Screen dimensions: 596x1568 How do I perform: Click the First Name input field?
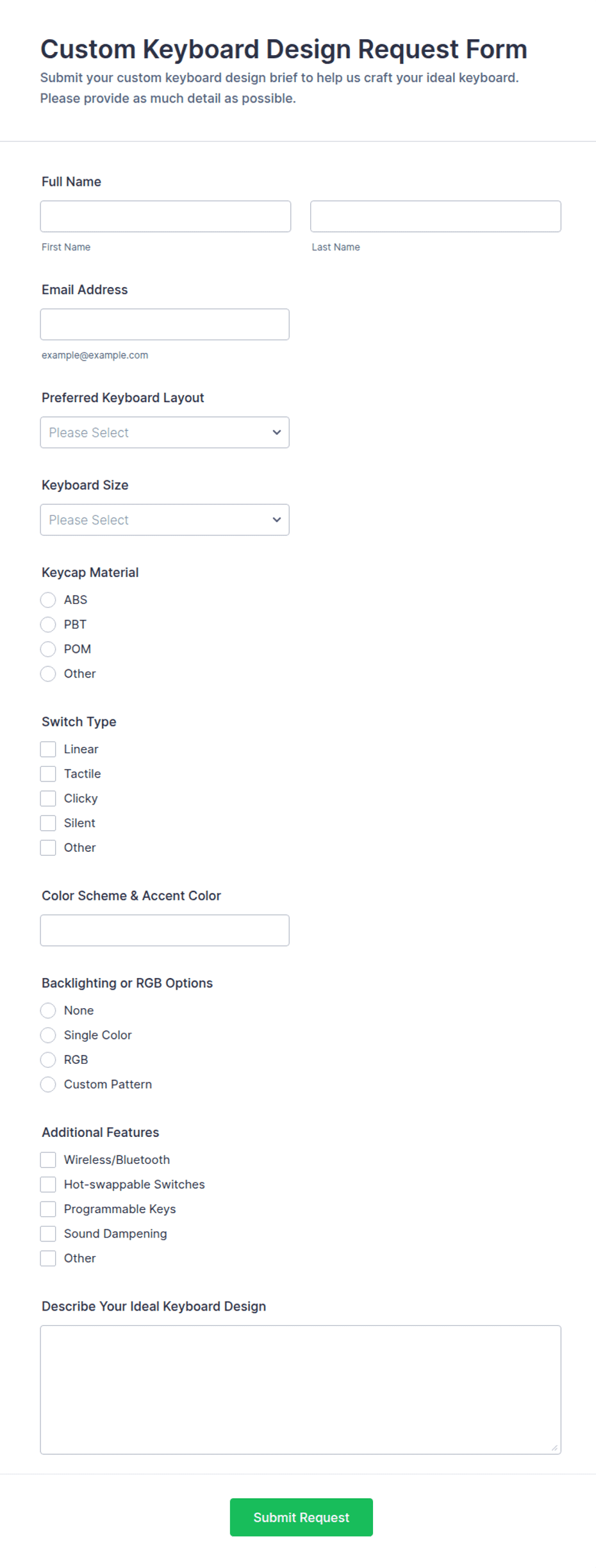tap(165, 216)
